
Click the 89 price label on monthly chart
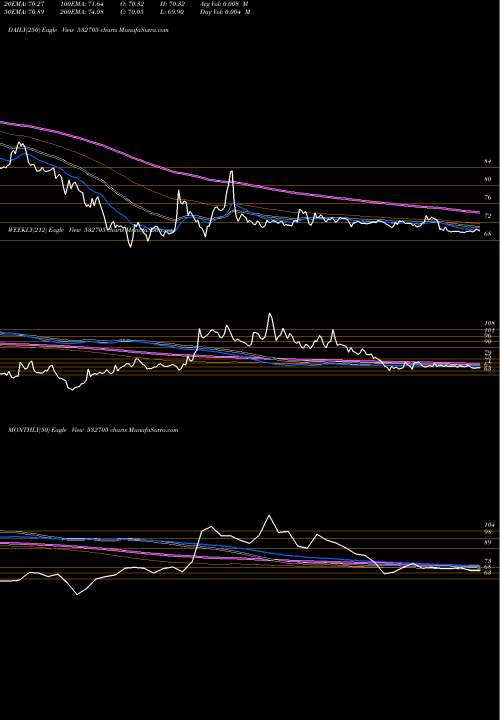tap(488, 542)
